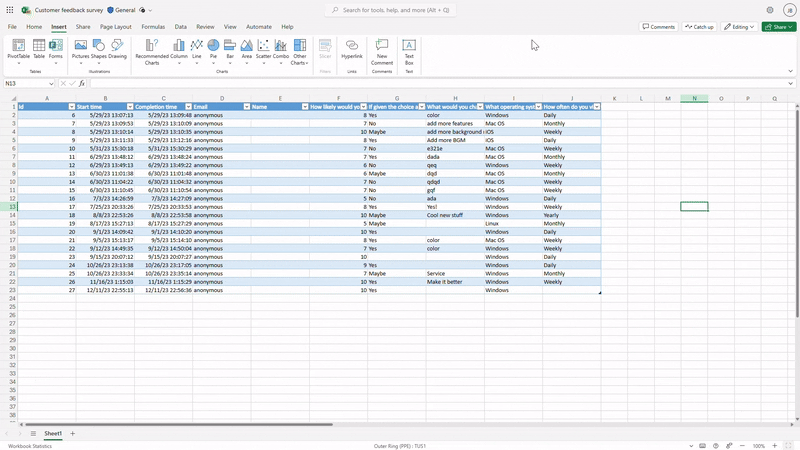Image resolution: width=800 pixels, height=450 pixels.
Task: Open Other Charts options
Action: tap(299, 52)
